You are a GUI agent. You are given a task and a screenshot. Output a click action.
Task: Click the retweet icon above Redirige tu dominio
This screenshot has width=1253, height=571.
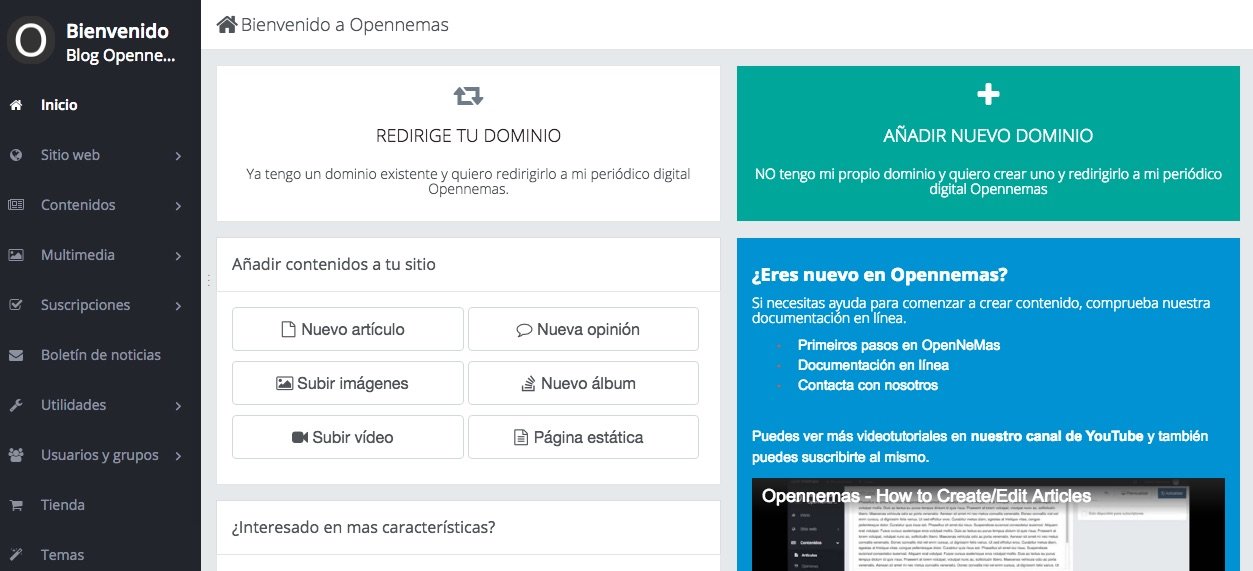pos(468,95)
